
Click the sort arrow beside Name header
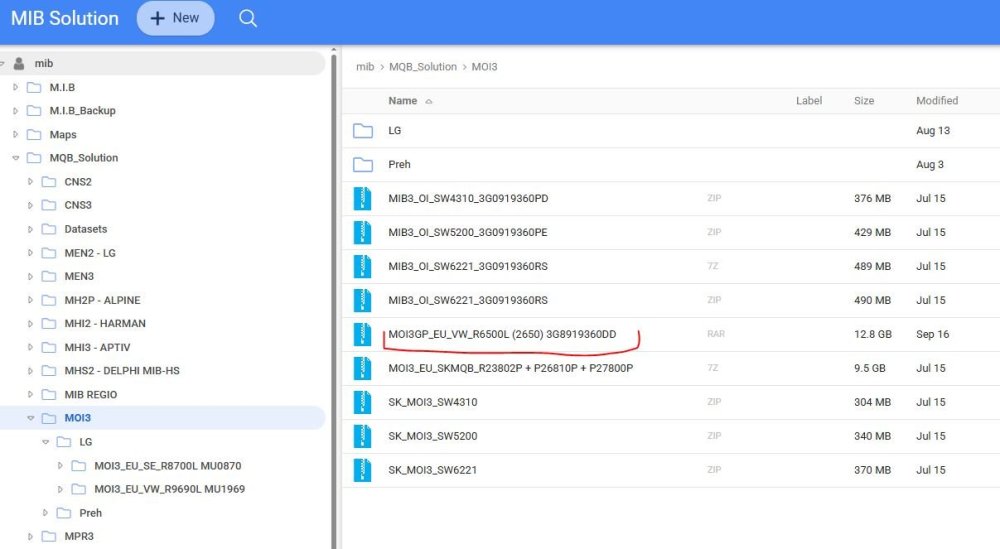tap(429, 101)
